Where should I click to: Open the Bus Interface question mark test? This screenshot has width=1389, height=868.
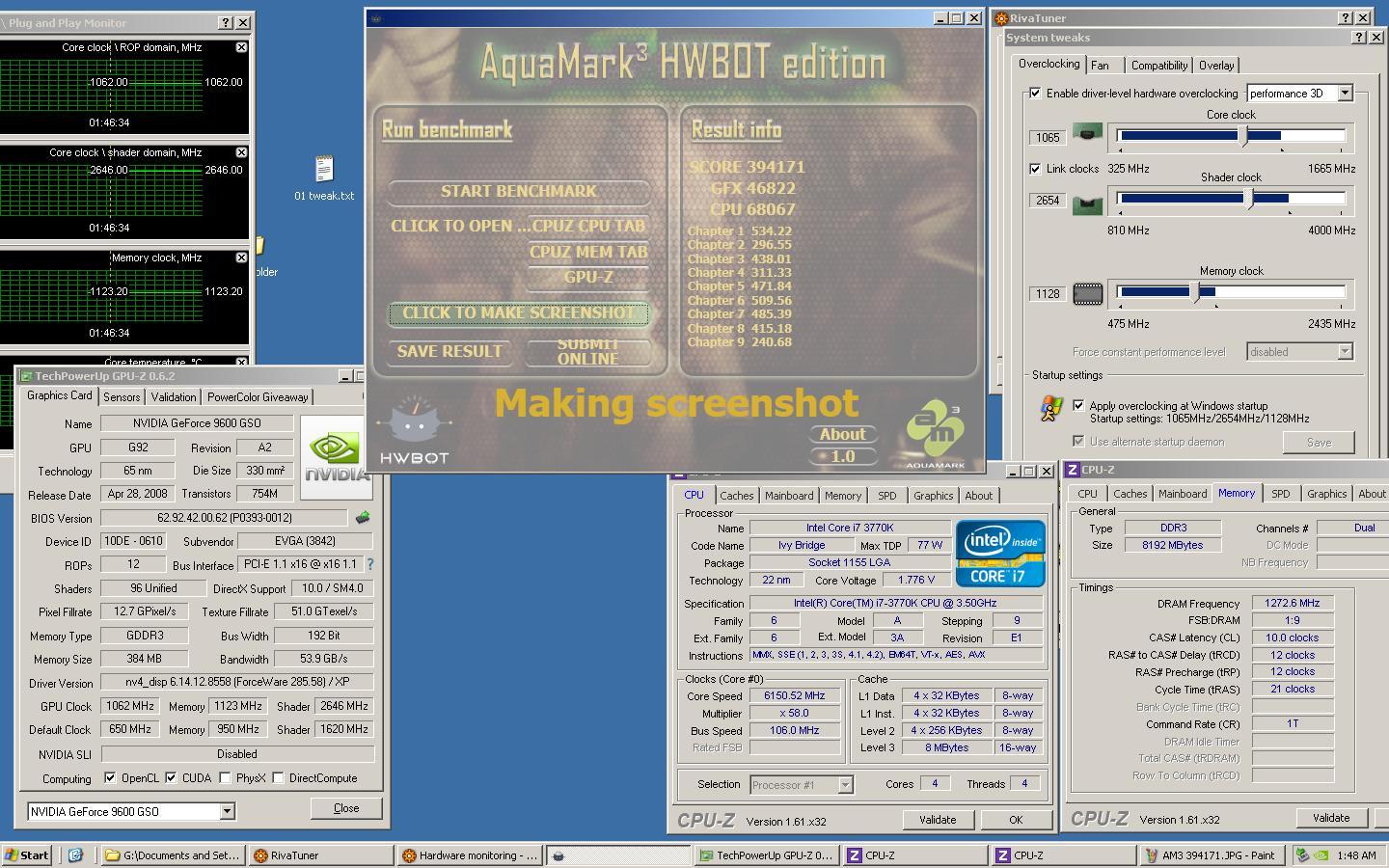[369, 564]
